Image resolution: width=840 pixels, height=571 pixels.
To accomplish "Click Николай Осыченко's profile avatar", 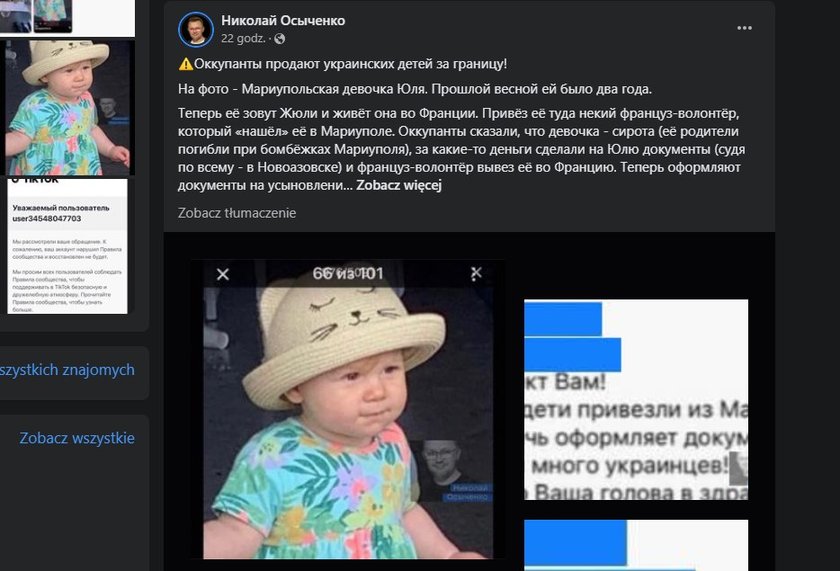I will 196,29.
